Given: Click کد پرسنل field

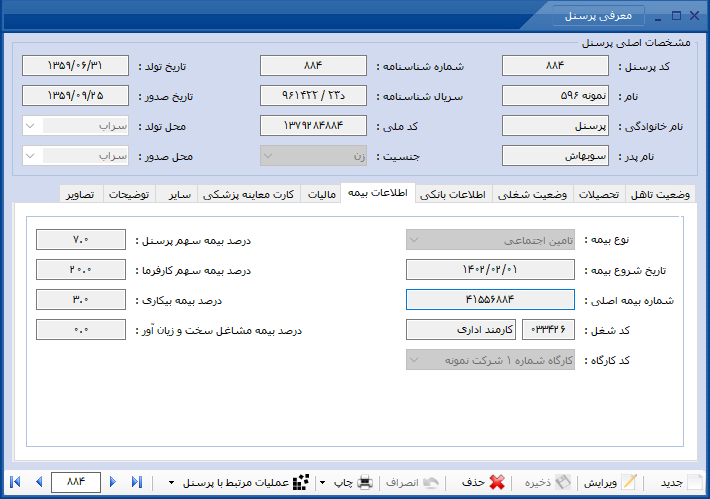Looking at the screenshot, I should point(555,66).
